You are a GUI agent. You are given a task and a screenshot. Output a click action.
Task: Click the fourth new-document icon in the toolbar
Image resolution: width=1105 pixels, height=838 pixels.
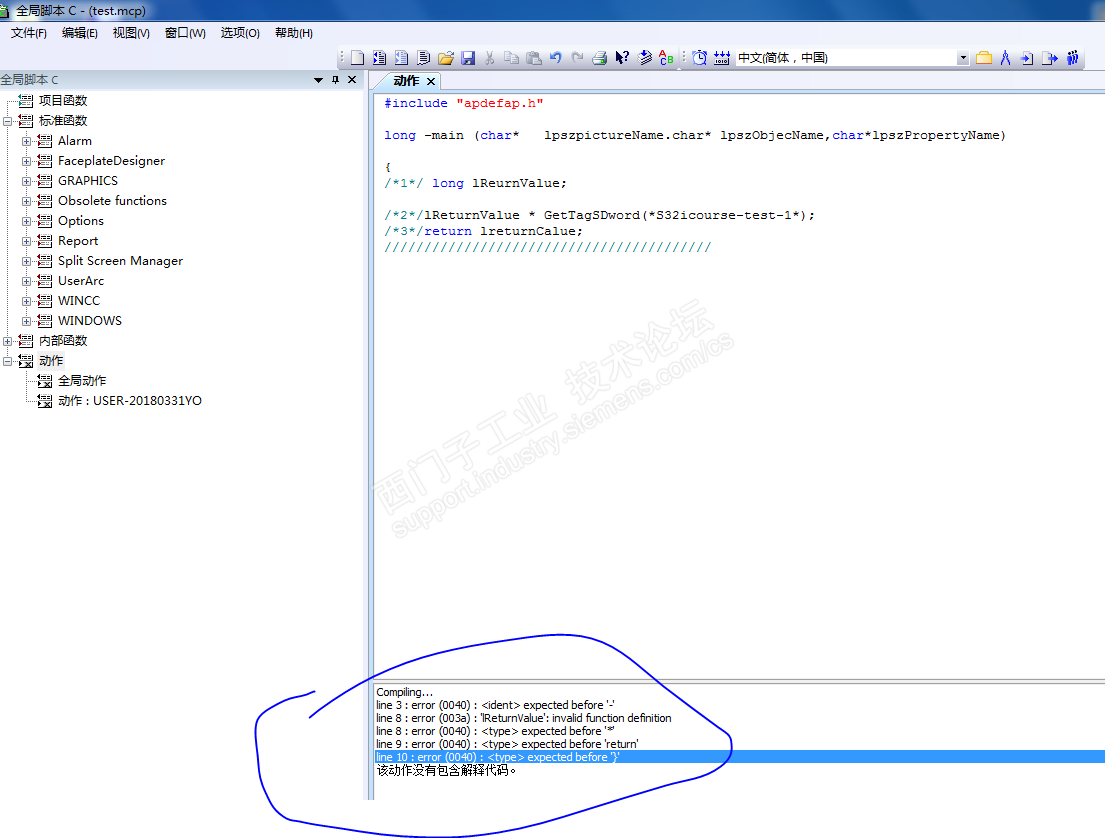pos(423,58)
